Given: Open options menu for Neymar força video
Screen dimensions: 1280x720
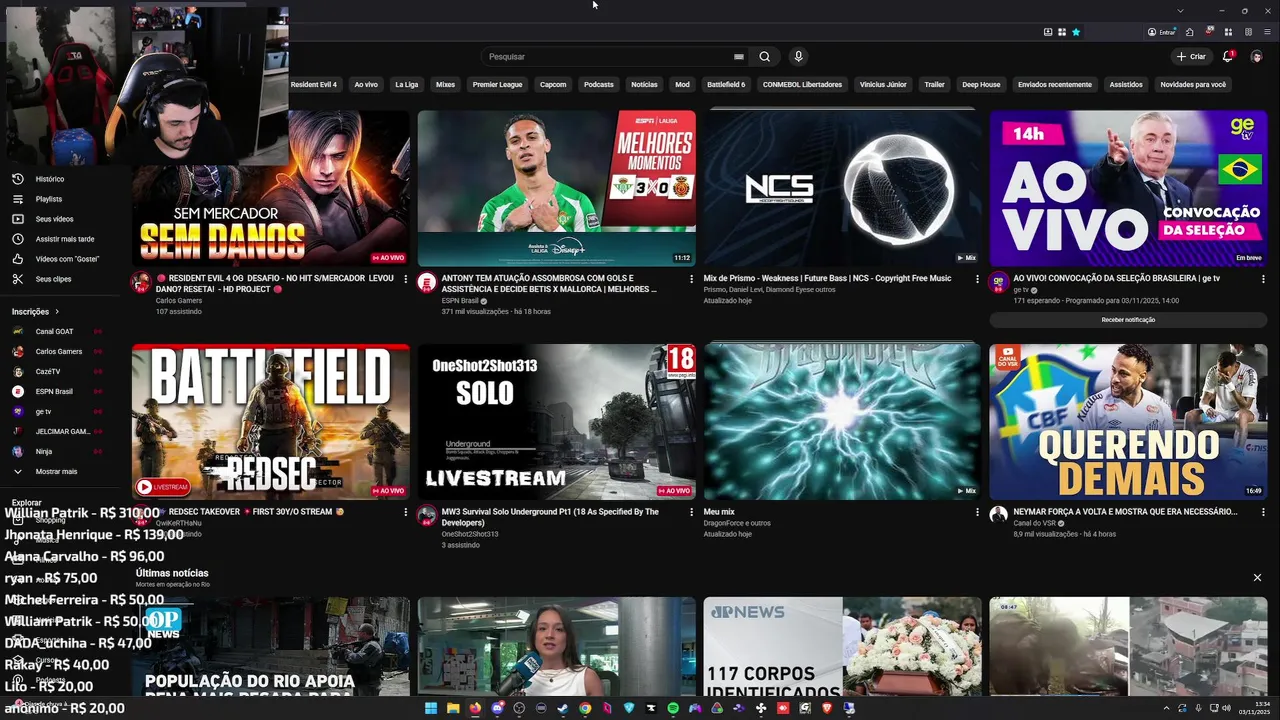Looking at the screenshot, I should (1263, 512).
